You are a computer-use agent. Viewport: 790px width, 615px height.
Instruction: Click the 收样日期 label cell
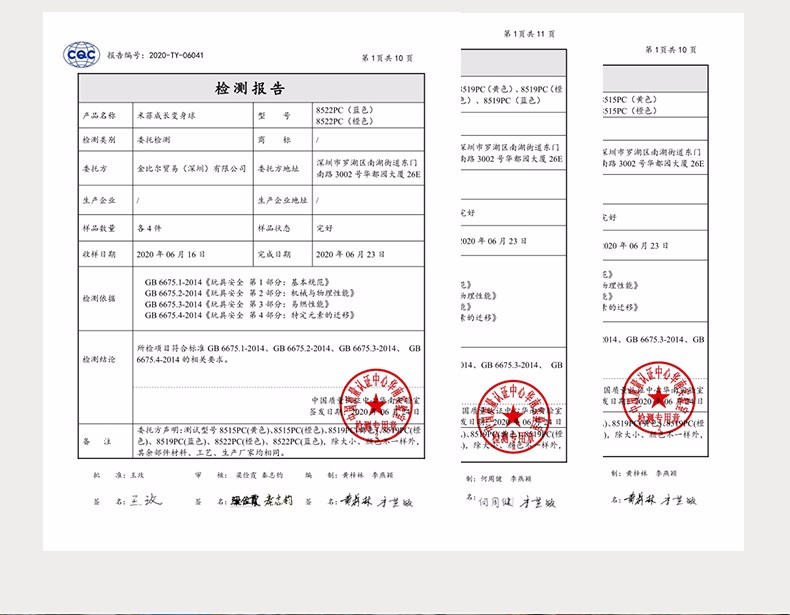click(x=105, y=254)
